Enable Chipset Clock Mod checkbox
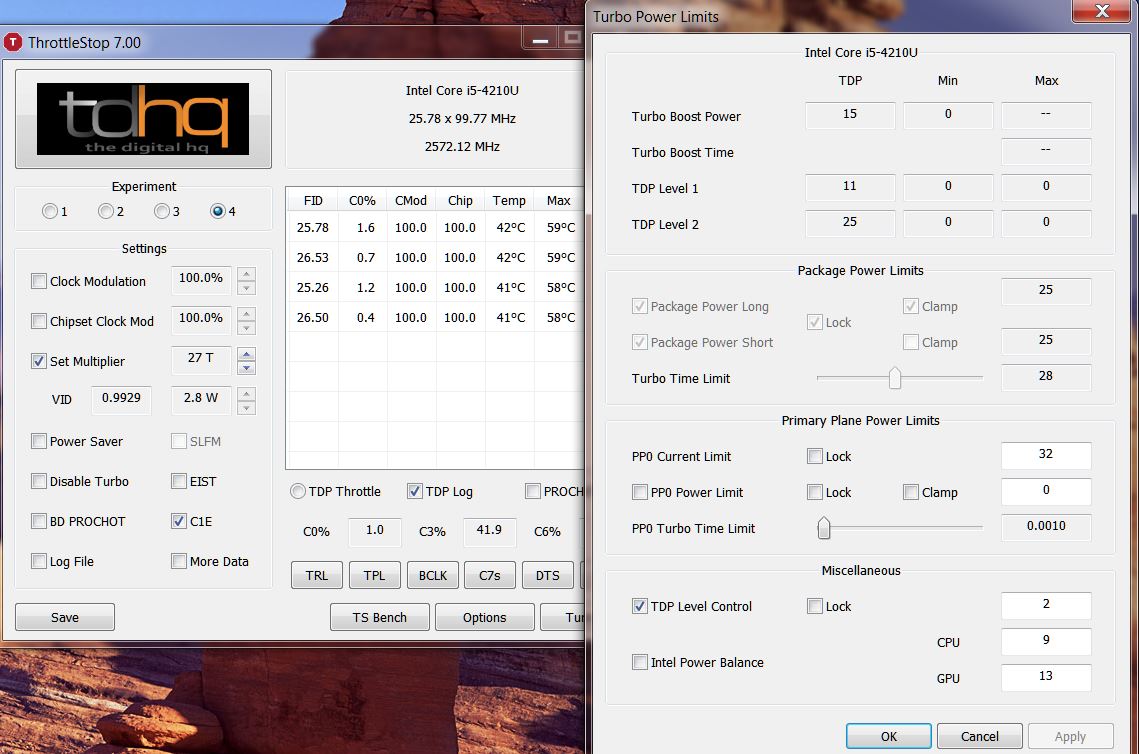This screenshot has width=1139, height=754. coord(38,321)
